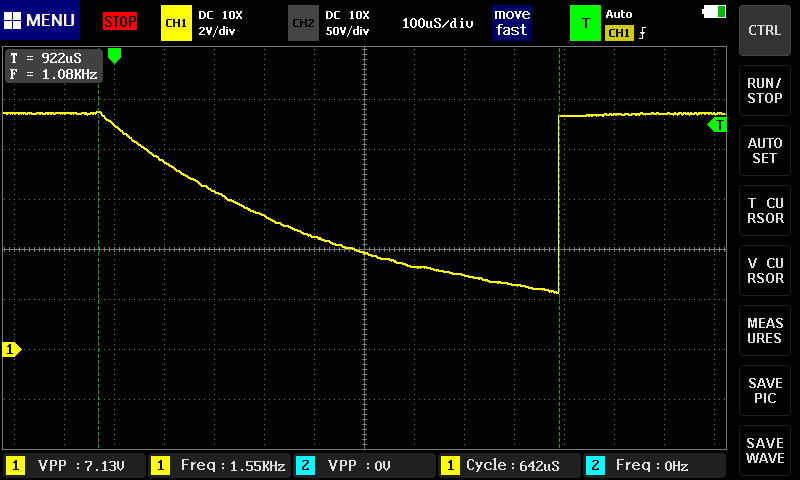Tap the yellow 1 badge beside Freq 1.55KHz

[160, 465]
